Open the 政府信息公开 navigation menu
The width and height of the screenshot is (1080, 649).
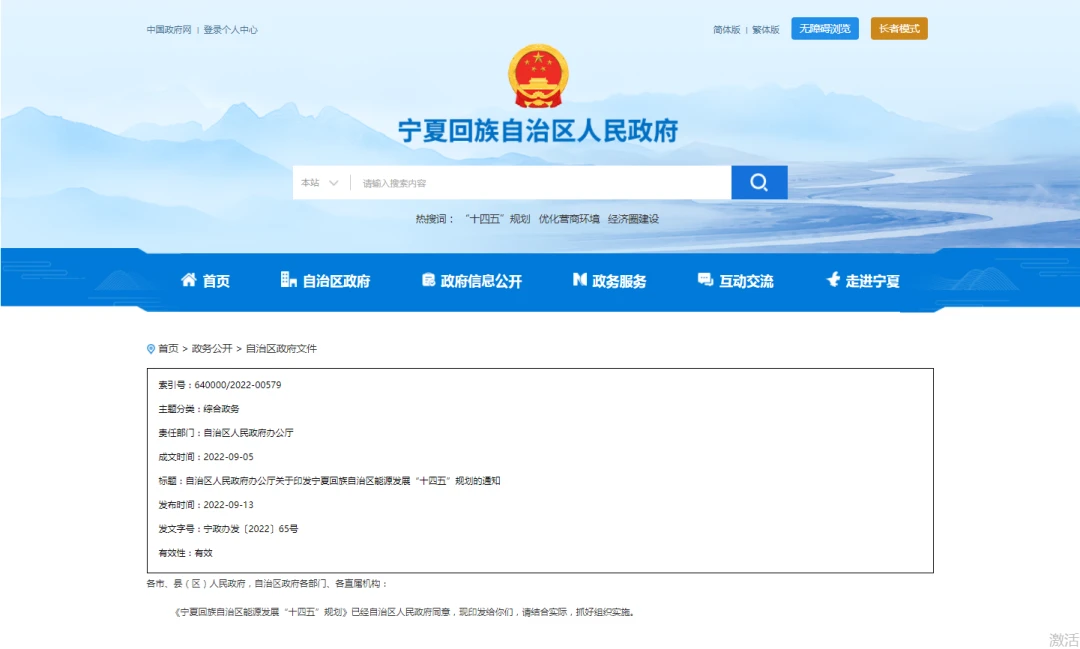tap(481, 282)
